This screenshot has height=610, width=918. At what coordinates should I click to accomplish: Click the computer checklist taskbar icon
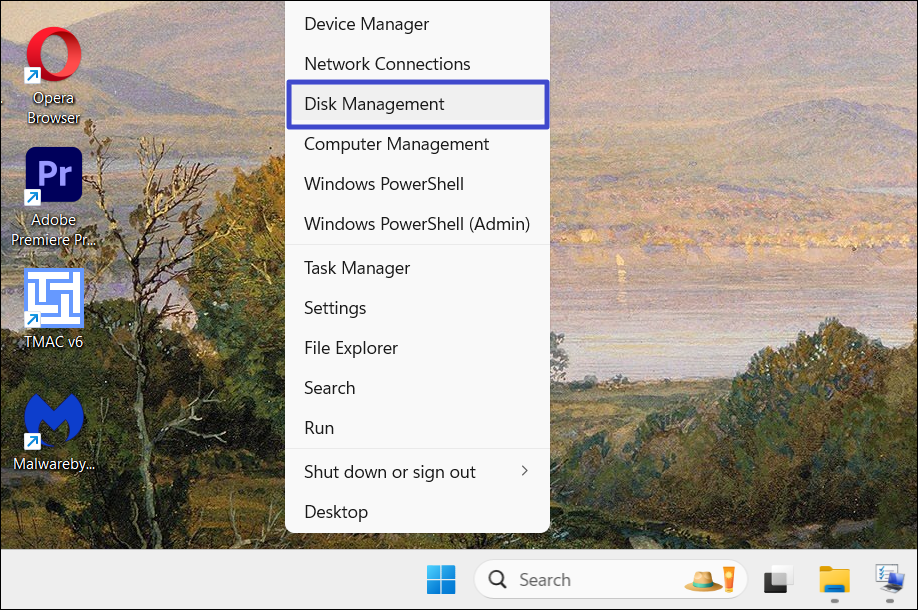click(x=889, y=579)
